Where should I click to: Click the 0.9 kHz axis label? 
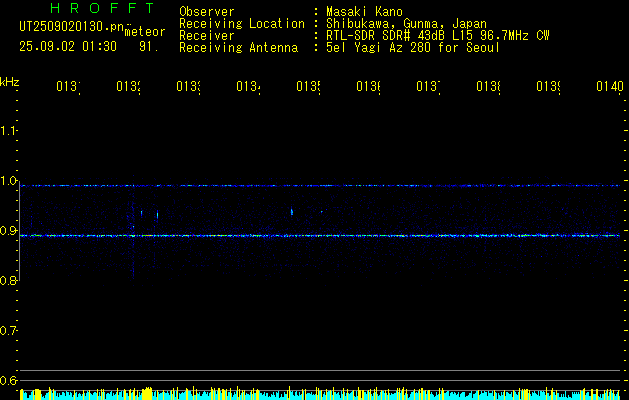pos(8,230)
